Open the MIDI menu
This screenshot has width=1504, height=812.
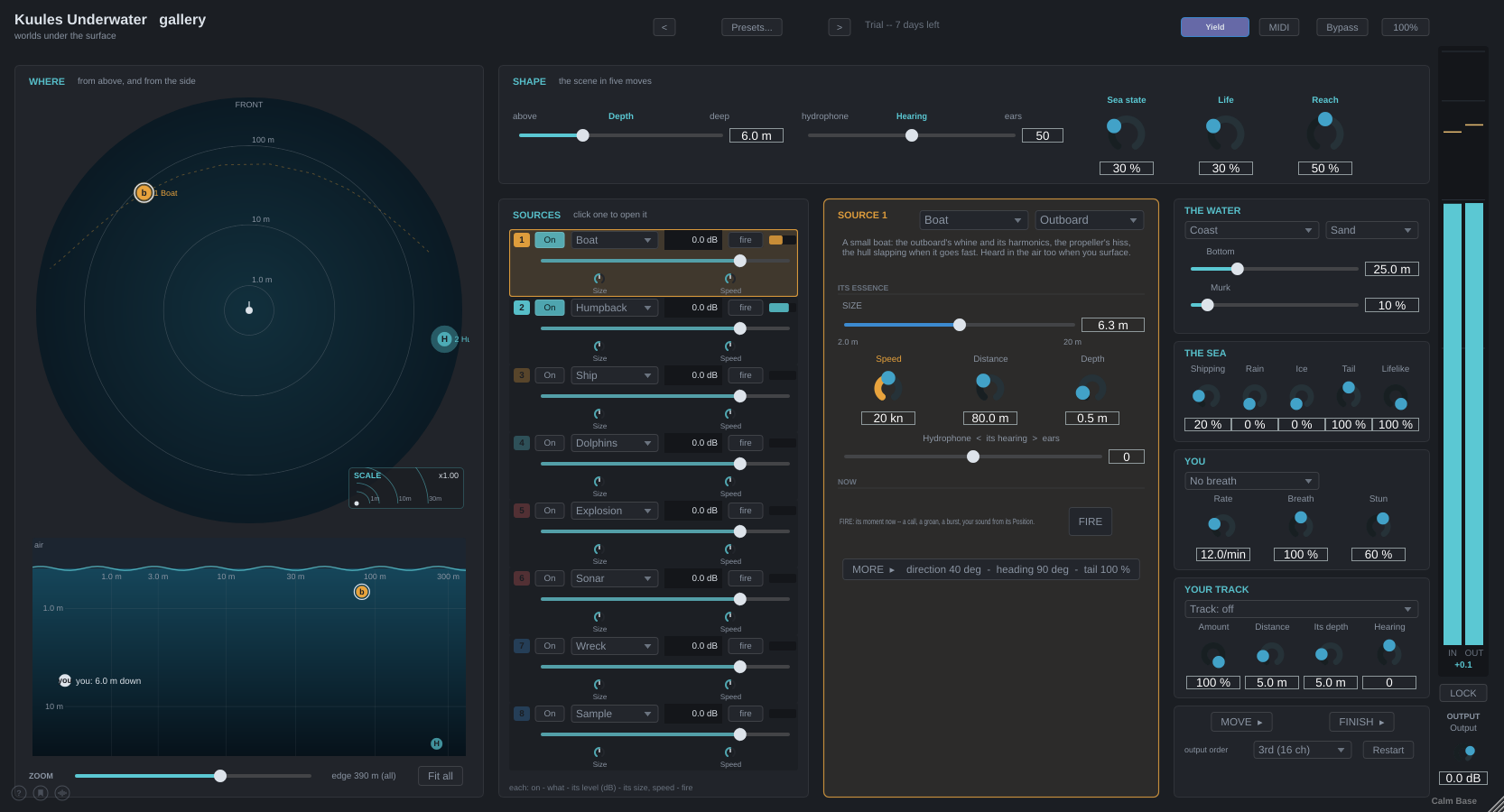[1279, 27]
